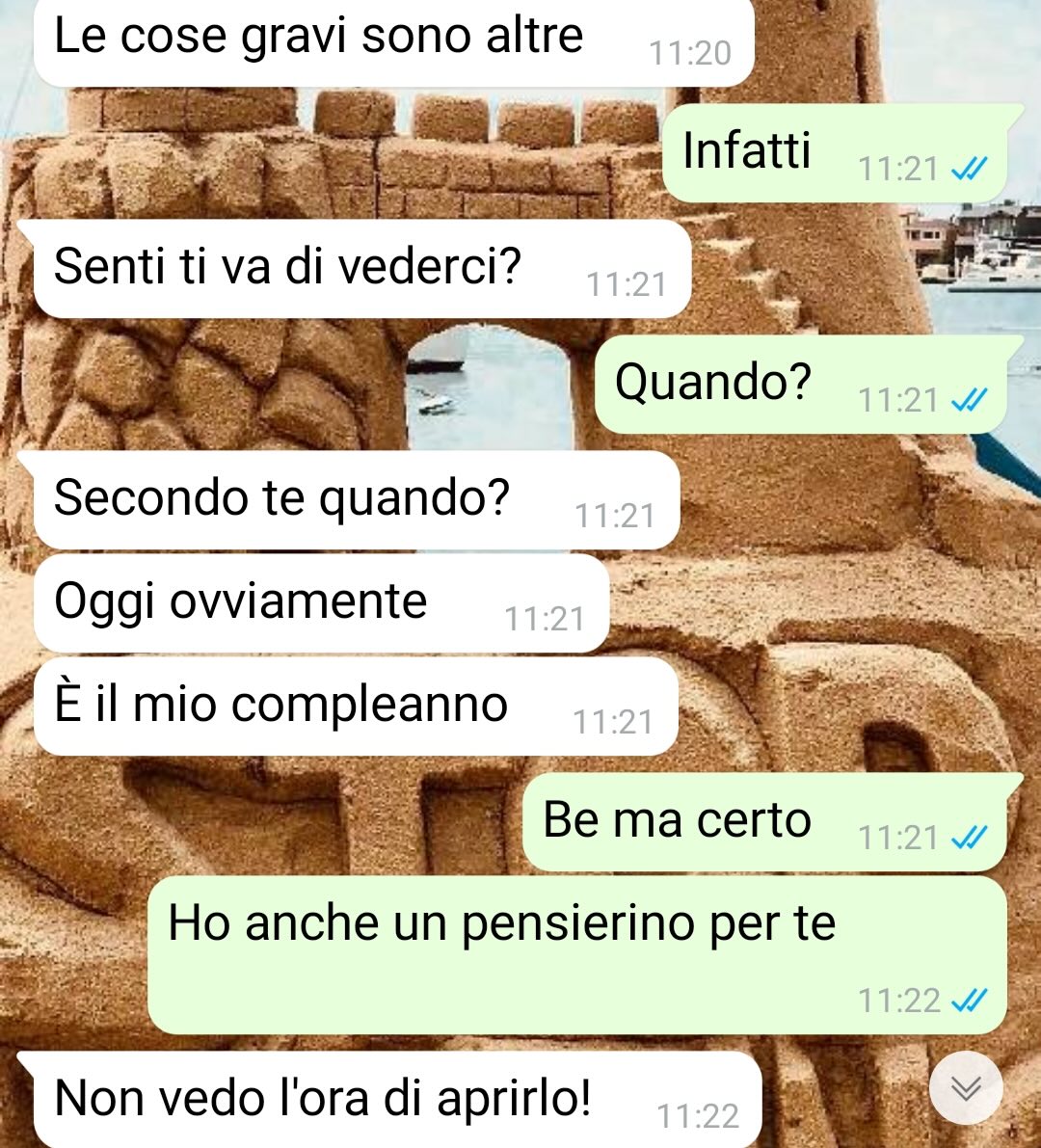Tap read-receipt ticks on "Infatti" message
The image size is (1041, 1148).
coord(970,169)
